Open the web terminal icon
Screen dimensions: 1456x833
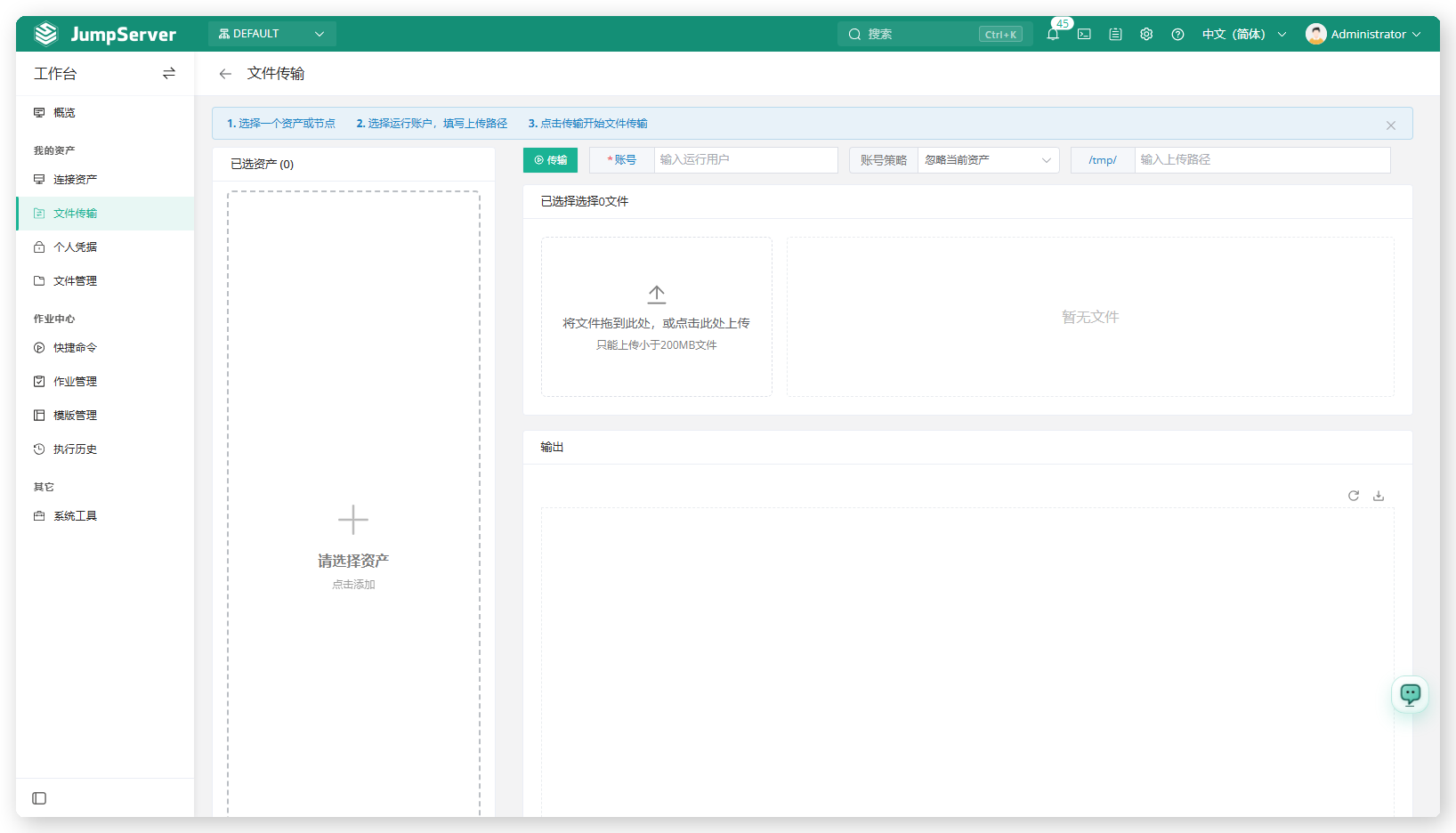(x=1084, y=34)
